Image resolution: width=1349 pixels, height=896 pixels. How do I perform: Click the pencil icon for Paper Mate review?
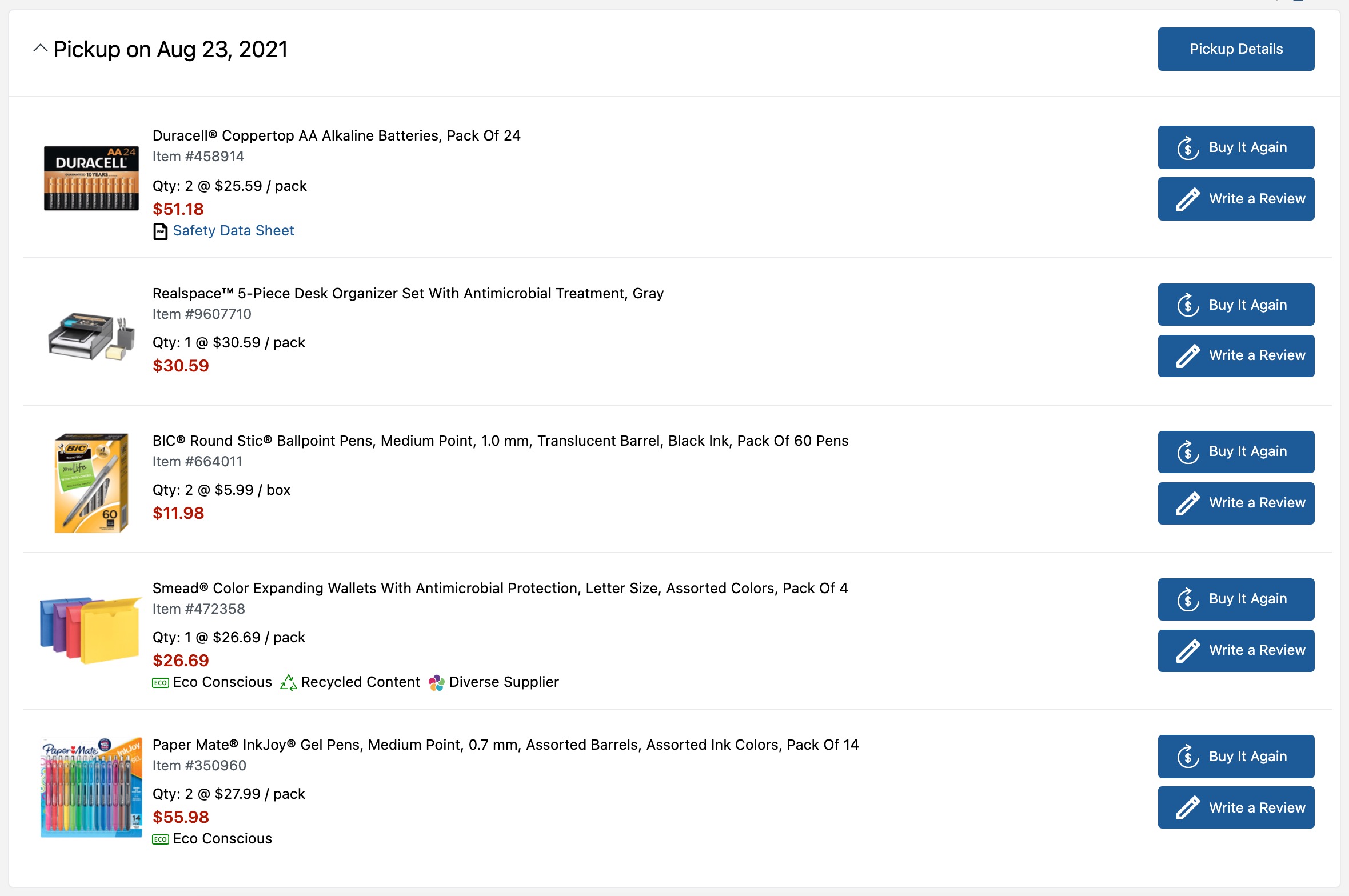1188,809
